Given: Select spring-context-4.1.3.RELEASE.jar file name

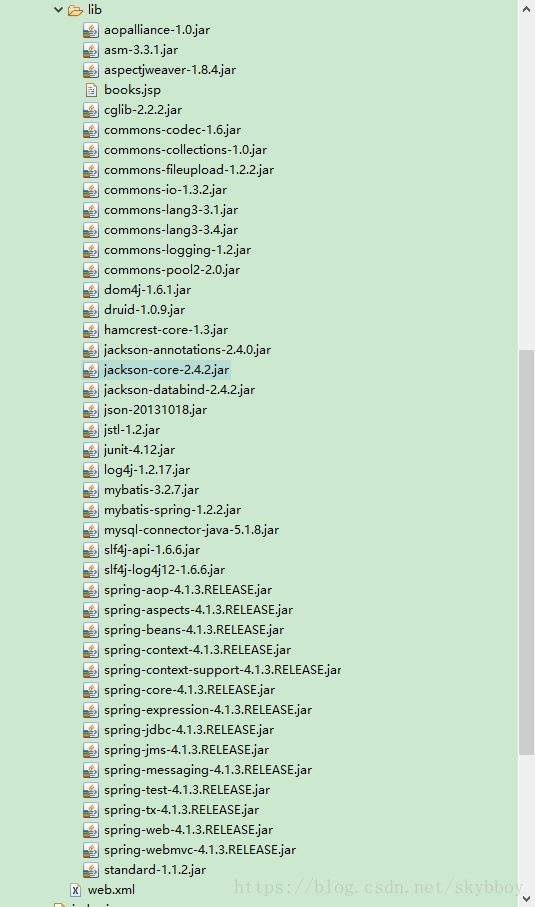Looking at the screenshot, I should pyautogui.click(x=197, y=650).
